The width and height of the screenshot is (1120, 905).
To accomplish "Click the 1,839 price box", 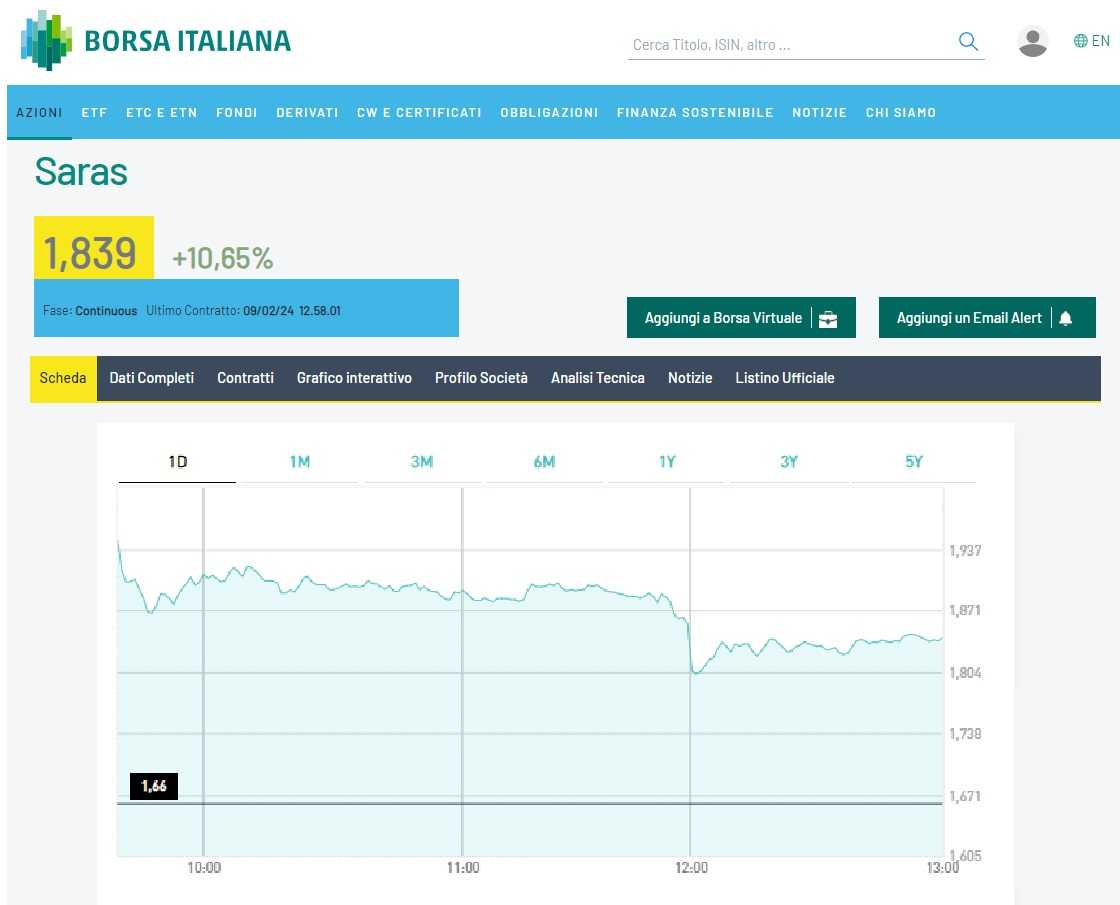I will click(94, 248).
